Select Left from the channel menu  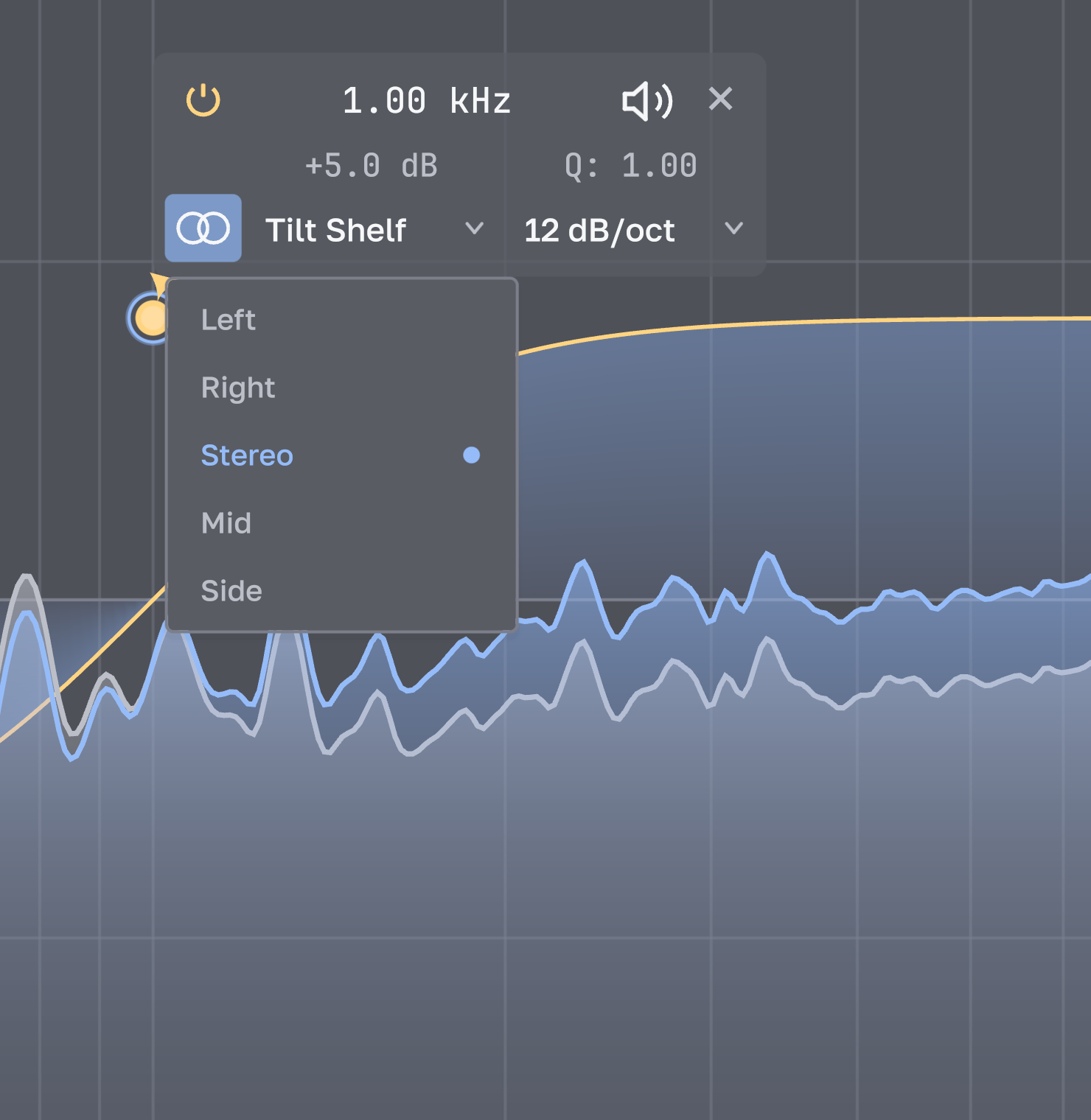pyautogui.click(x=342, y=320)
